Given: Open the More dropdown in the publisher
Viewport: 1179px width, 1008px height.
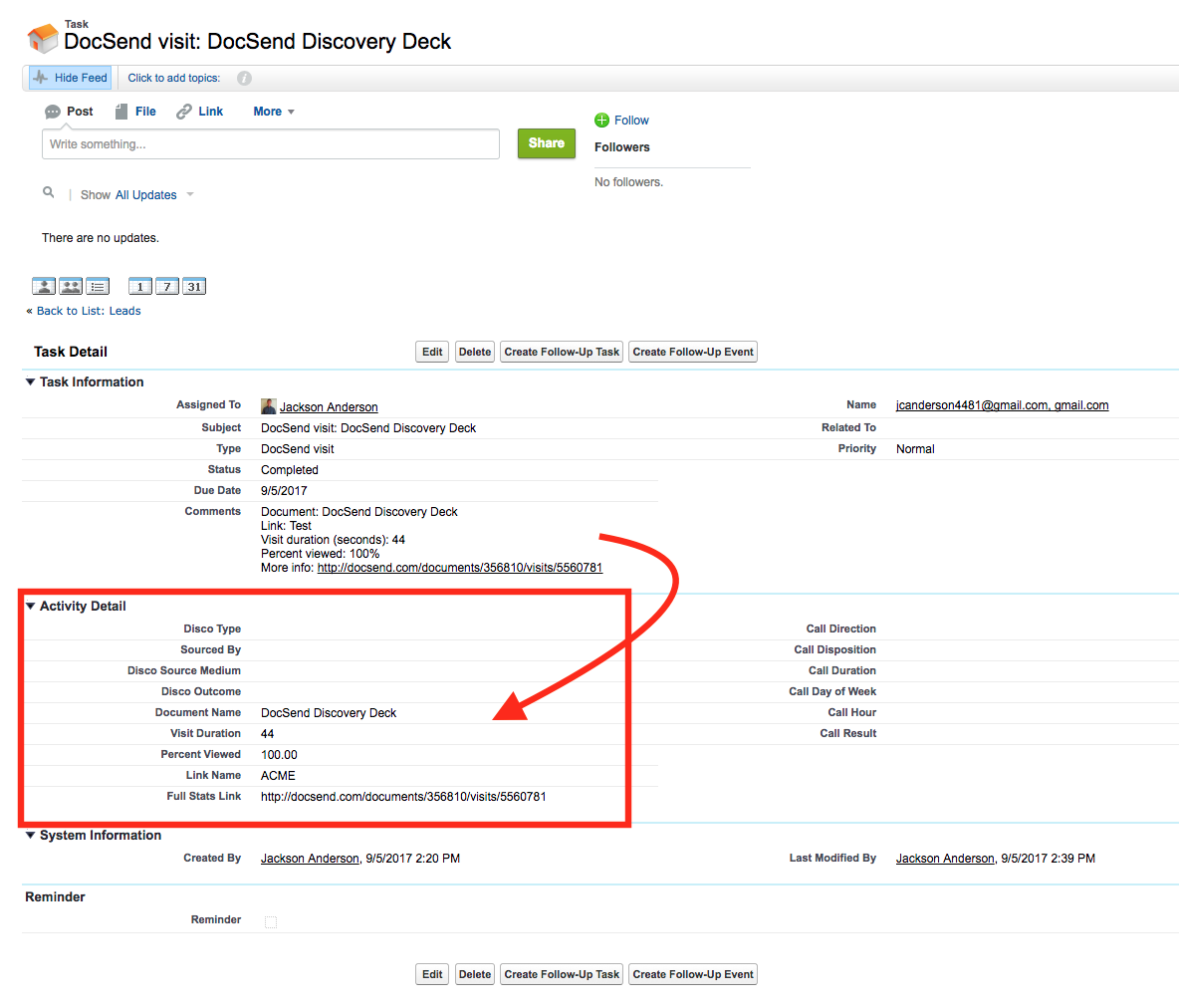Looking at the screenshot, I should tap(274, 113).
